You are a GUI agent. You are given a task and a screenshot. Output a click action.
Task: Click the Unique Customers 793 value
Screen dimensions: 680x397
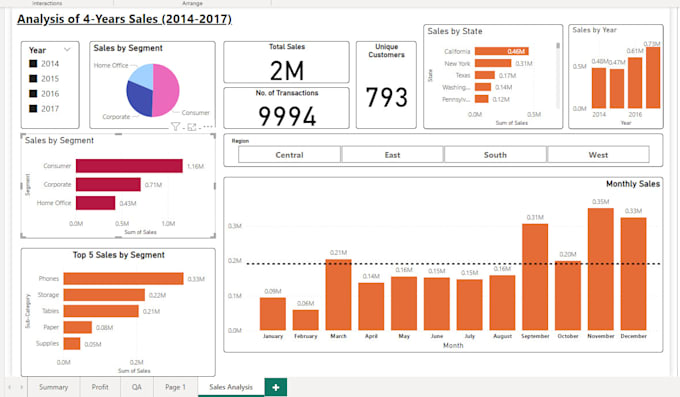click(x=386, y=97)
